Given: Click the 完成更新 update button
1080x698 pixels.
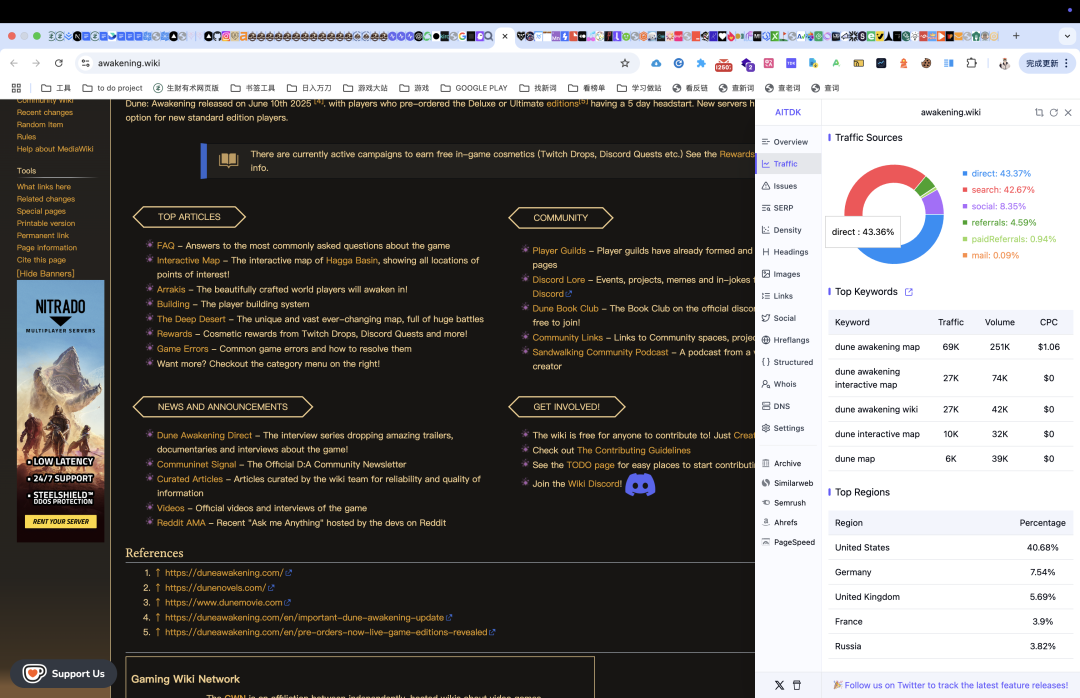Looking at the screenshot, I should tap(1046, 63).
